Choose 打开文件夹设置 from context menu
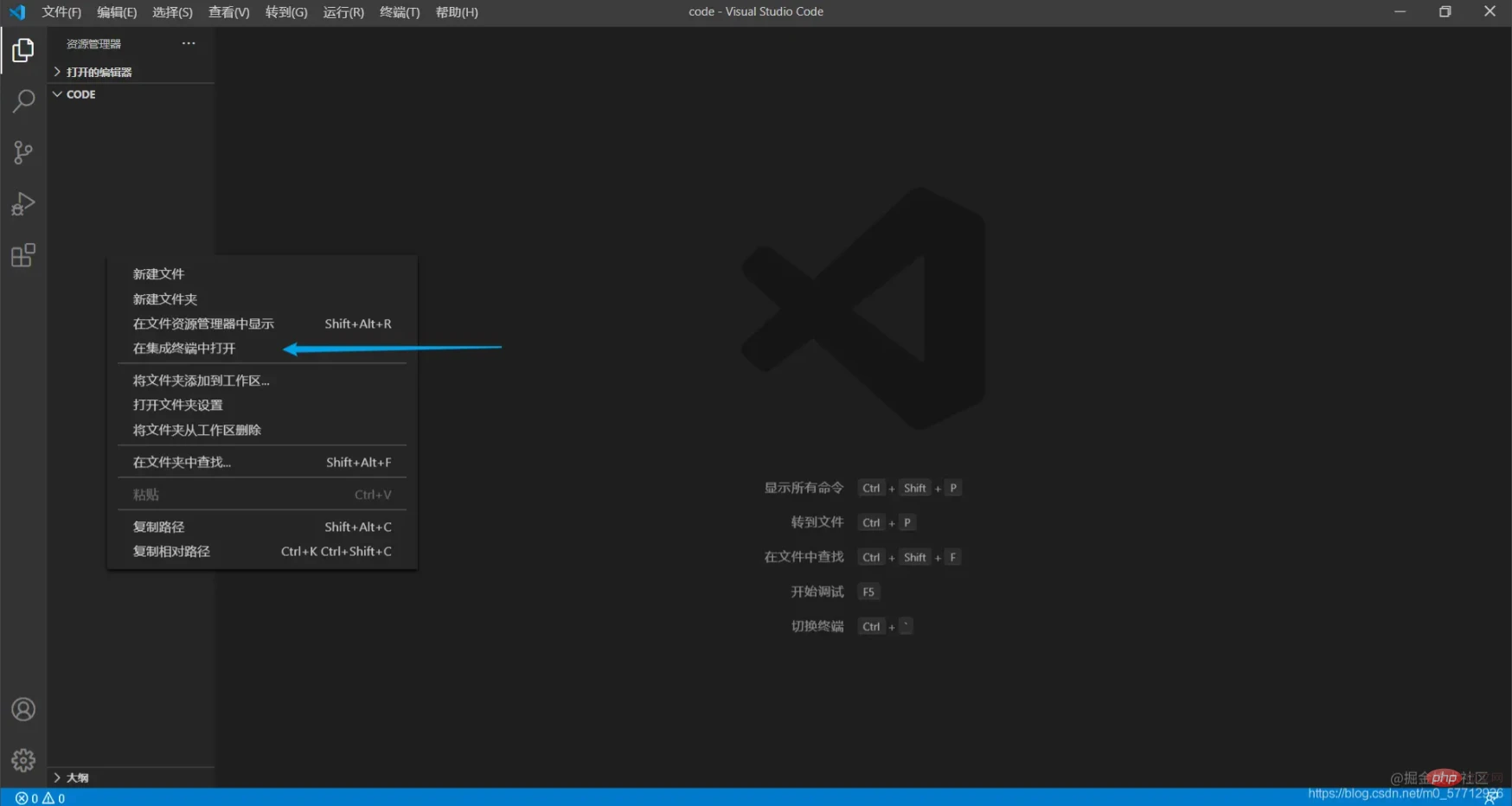This screenshot has width=1512, height=806. click(x=262, y=405)
